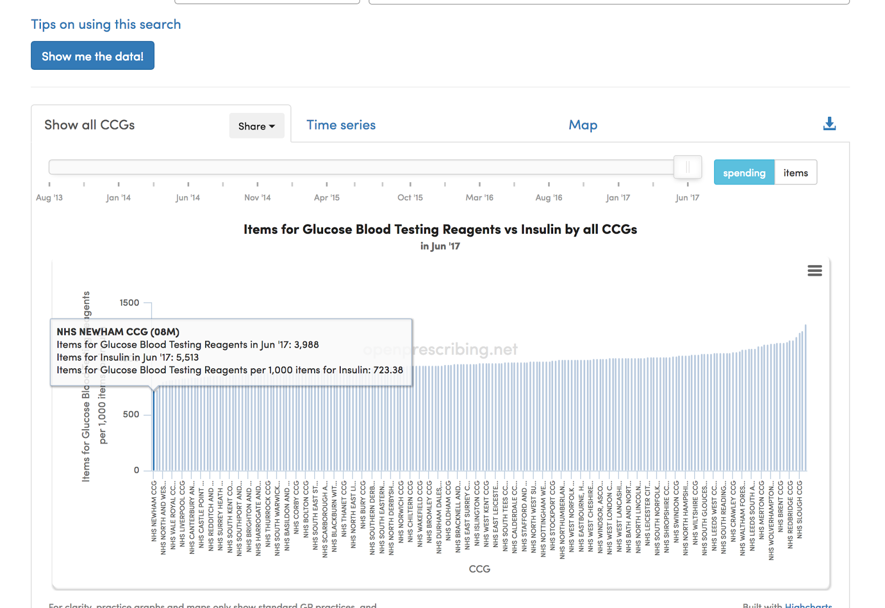Screen dimensions: 885x608
Task: Click the Jan '17 tick label on the date slider
Action: [618, 198]
